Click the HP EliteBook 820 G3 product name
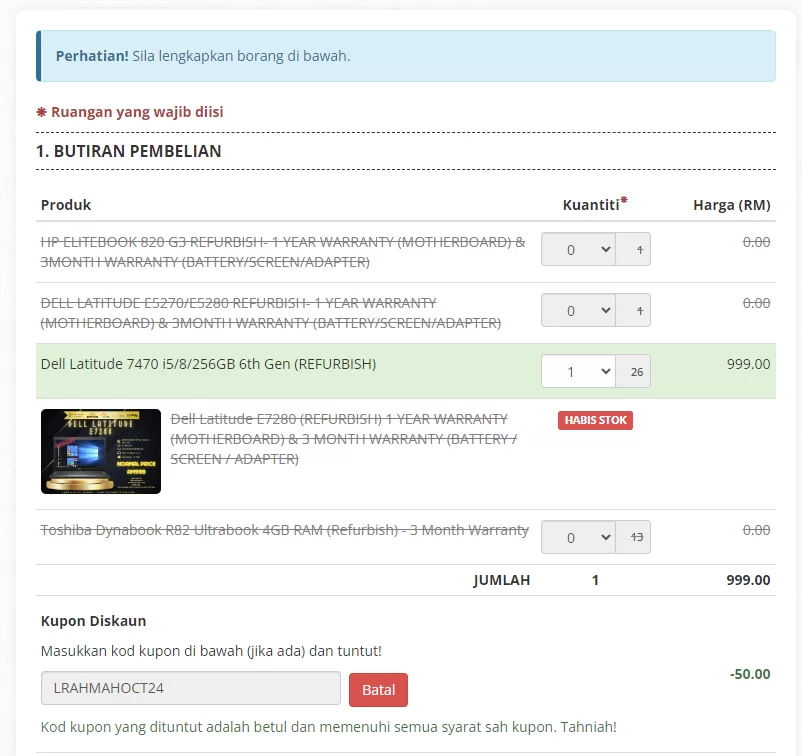Screen dimensions: 802x756 click(283, 252)
